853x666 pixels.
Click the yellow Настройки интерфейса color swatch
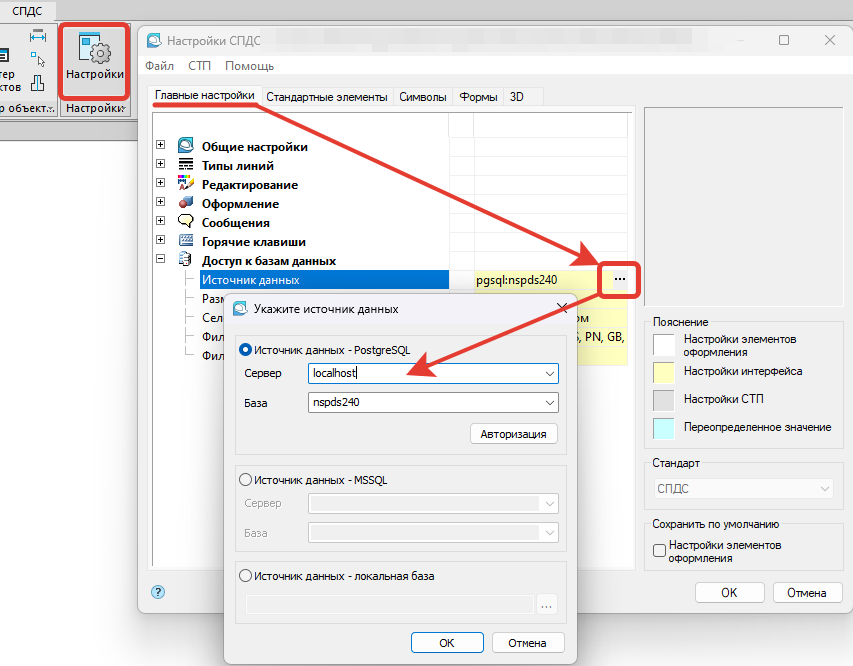click(x=665, y=372)
